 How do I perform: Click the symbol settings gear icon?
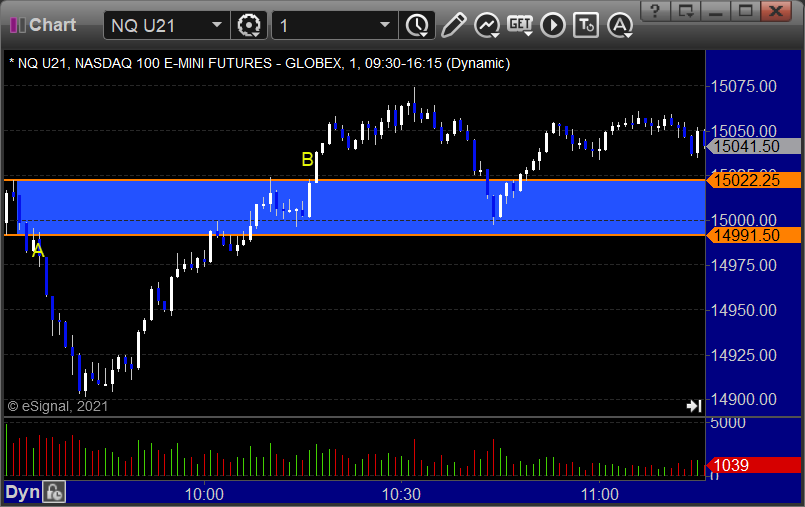(249, 25)
